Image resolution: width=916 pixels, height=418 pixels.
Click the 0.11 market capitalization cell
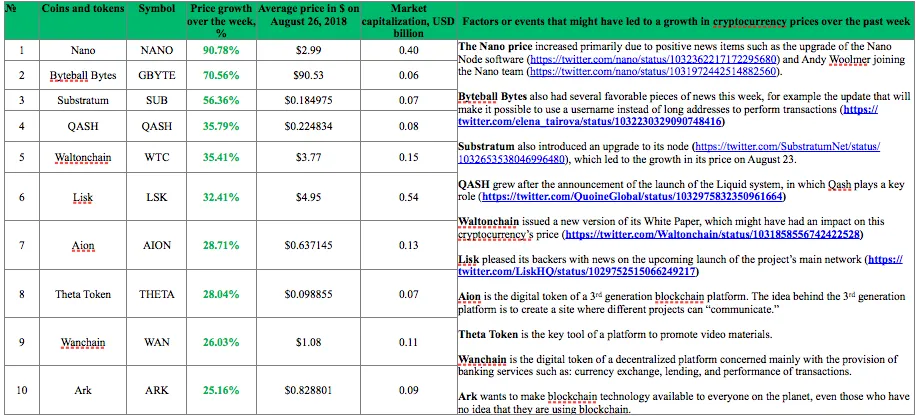(408, 342)
